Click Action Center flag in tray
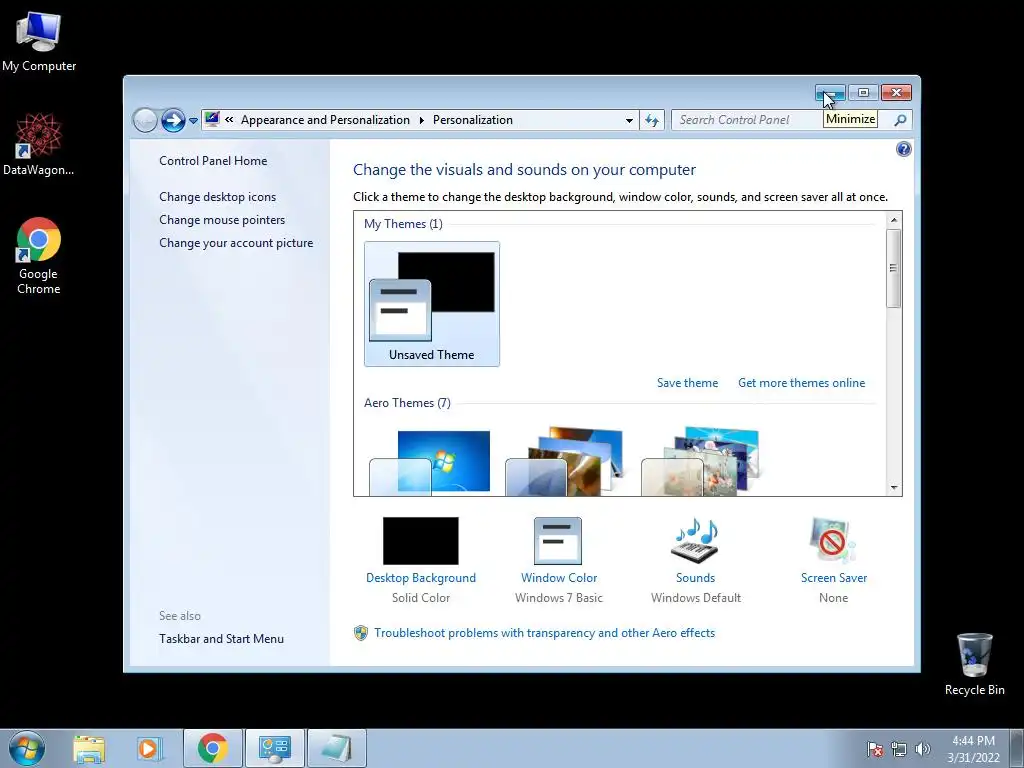 [x=875, y=749]
